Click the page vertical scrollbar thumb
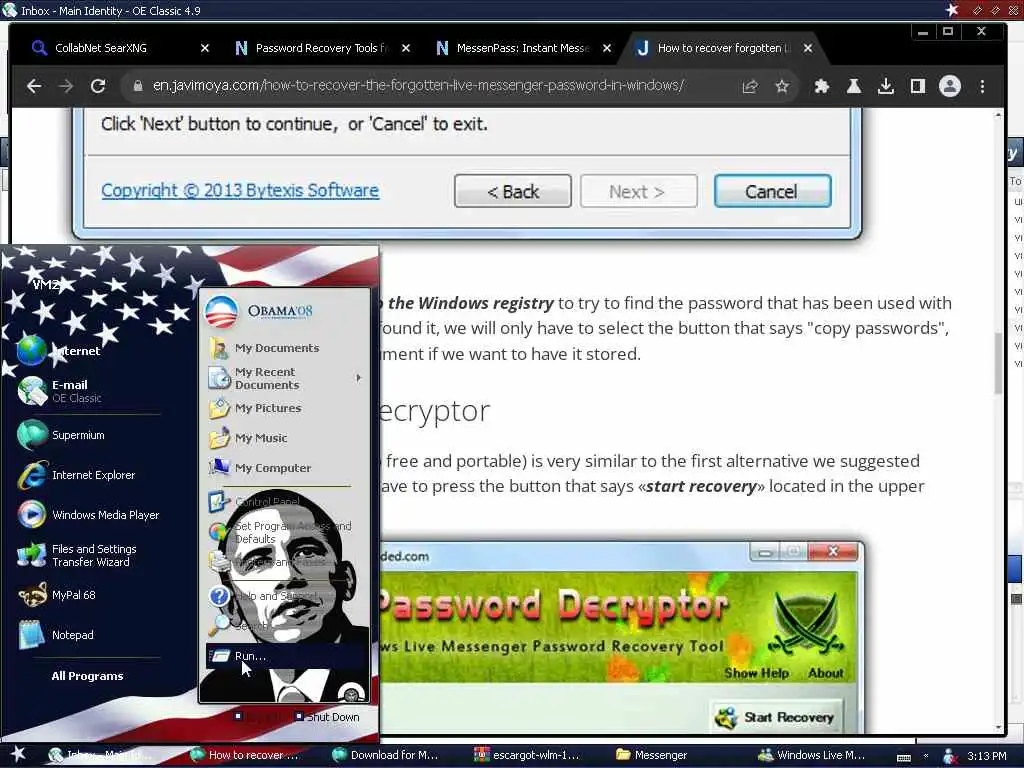 998,364
